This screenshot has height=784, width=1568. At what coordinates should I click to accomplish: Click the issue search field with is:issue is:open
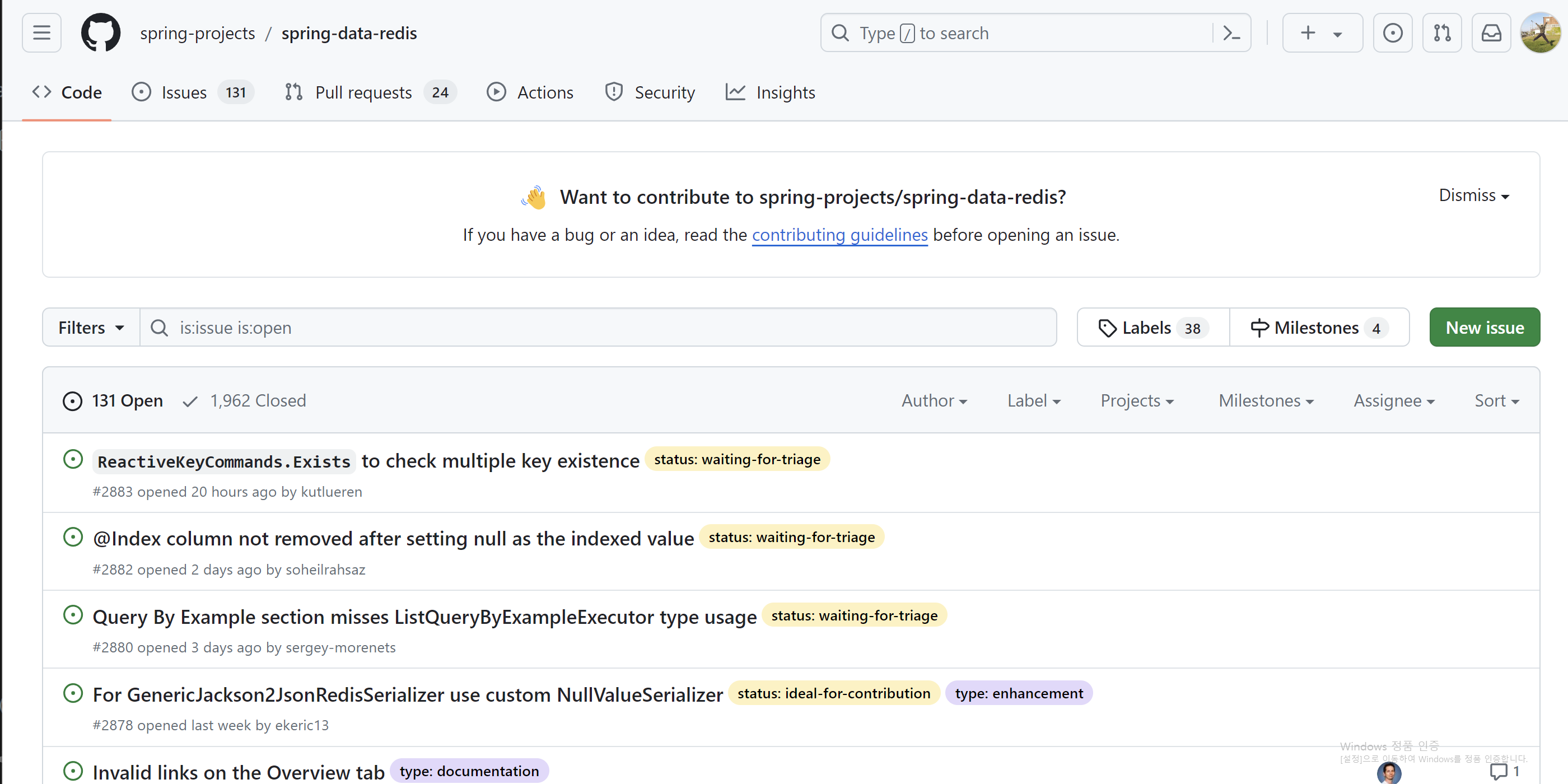pyautogui.click(x=598, y=328)
